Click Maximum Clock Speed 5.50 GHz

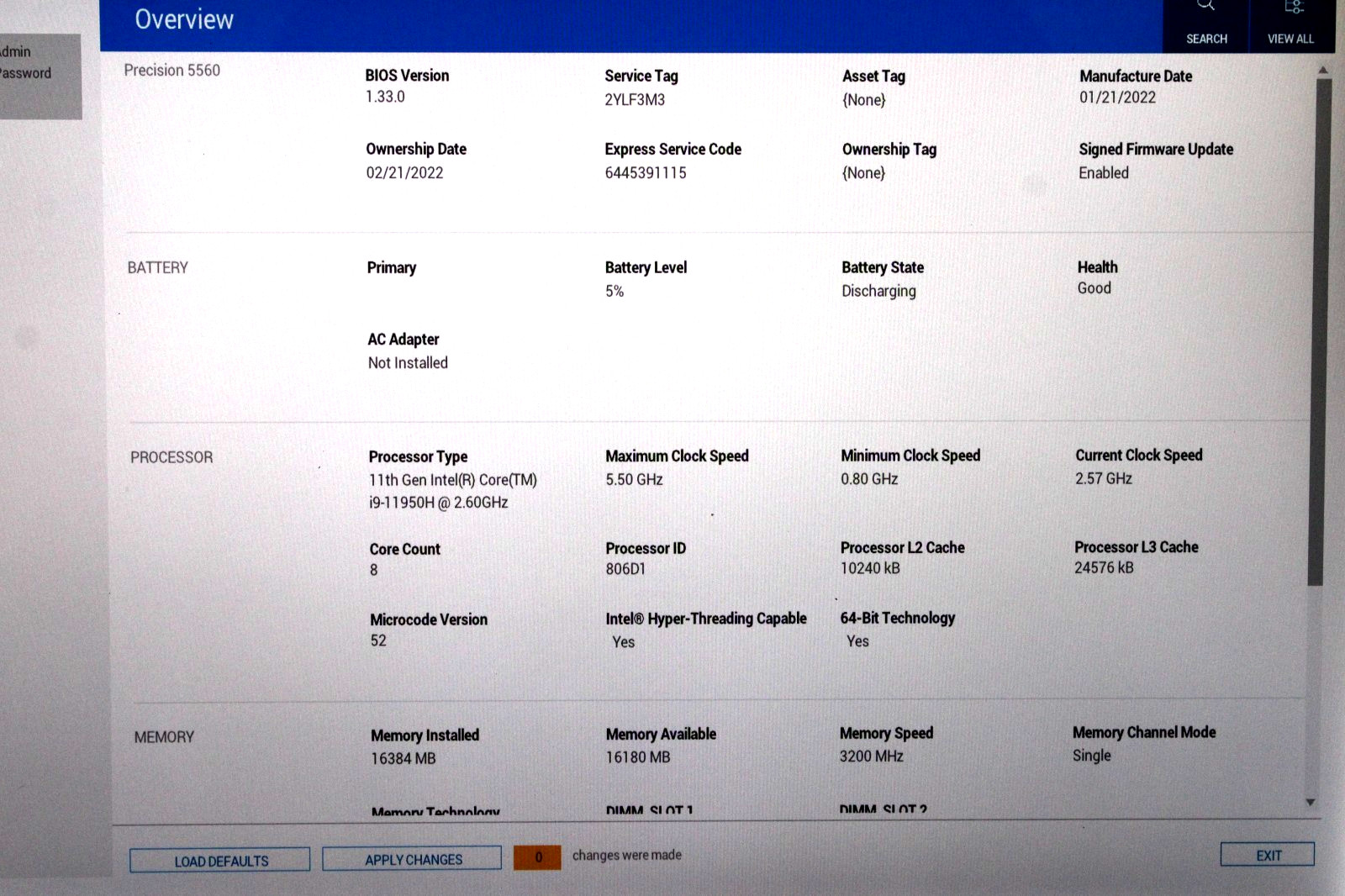coord(634,479)
